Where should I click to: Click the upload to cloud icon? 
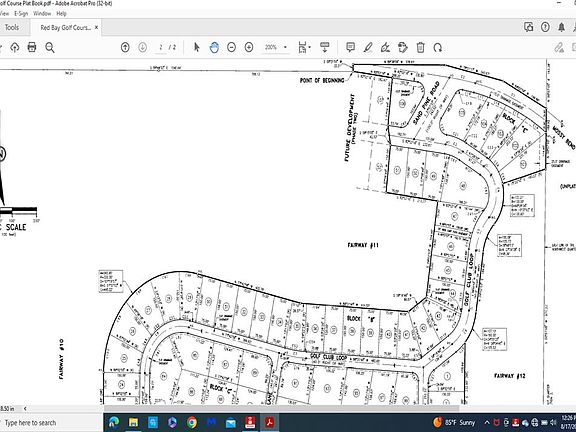[x=15, y=47]
